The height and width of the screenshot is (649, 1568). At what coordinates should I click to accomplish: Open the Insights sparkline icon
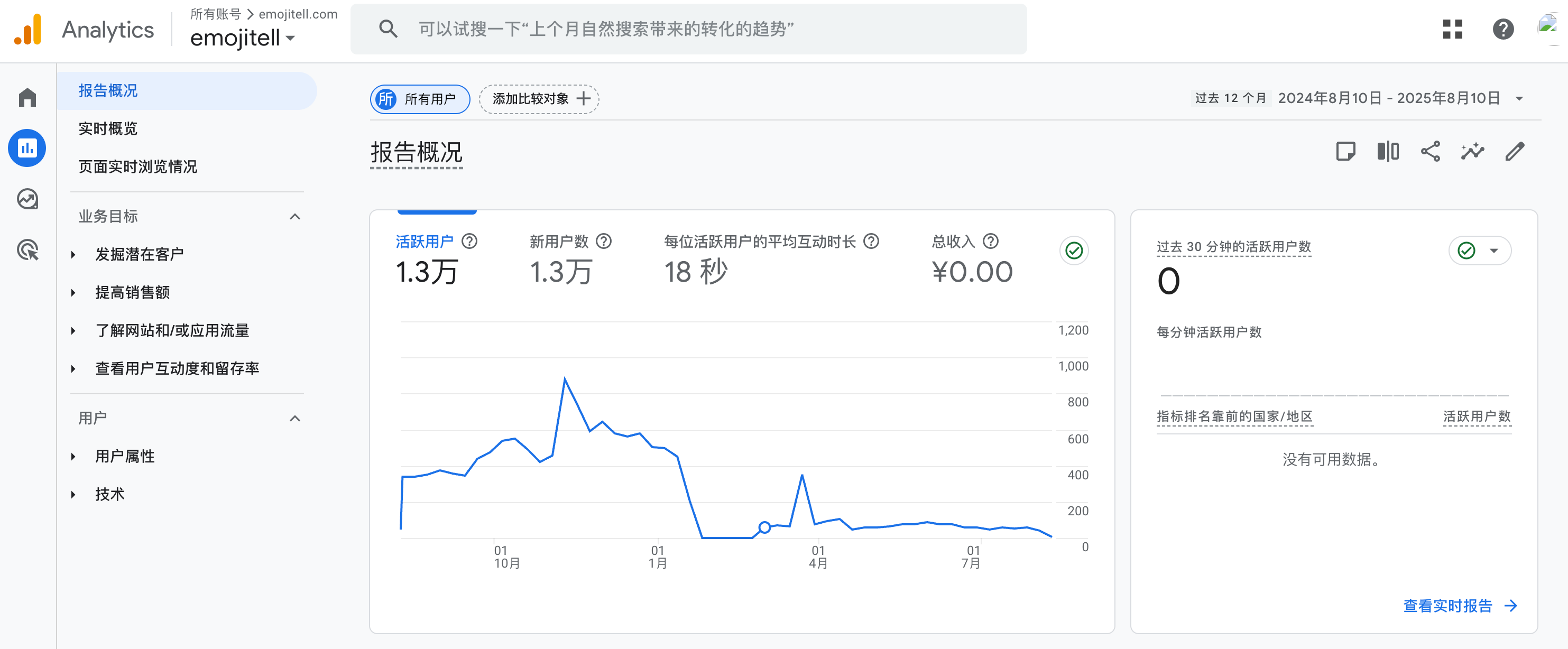(x=1472, y=152)
